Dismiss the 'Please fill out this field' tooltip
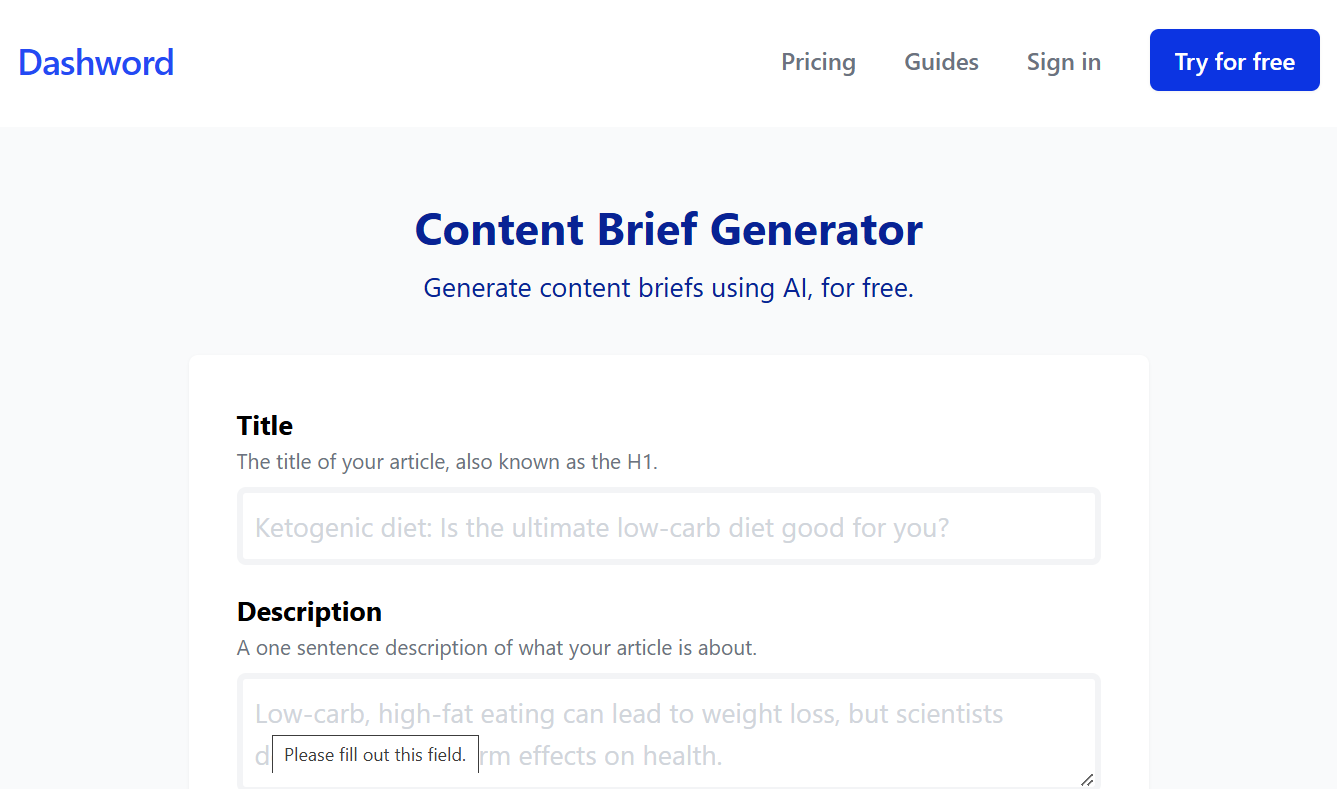 [375, 754]
